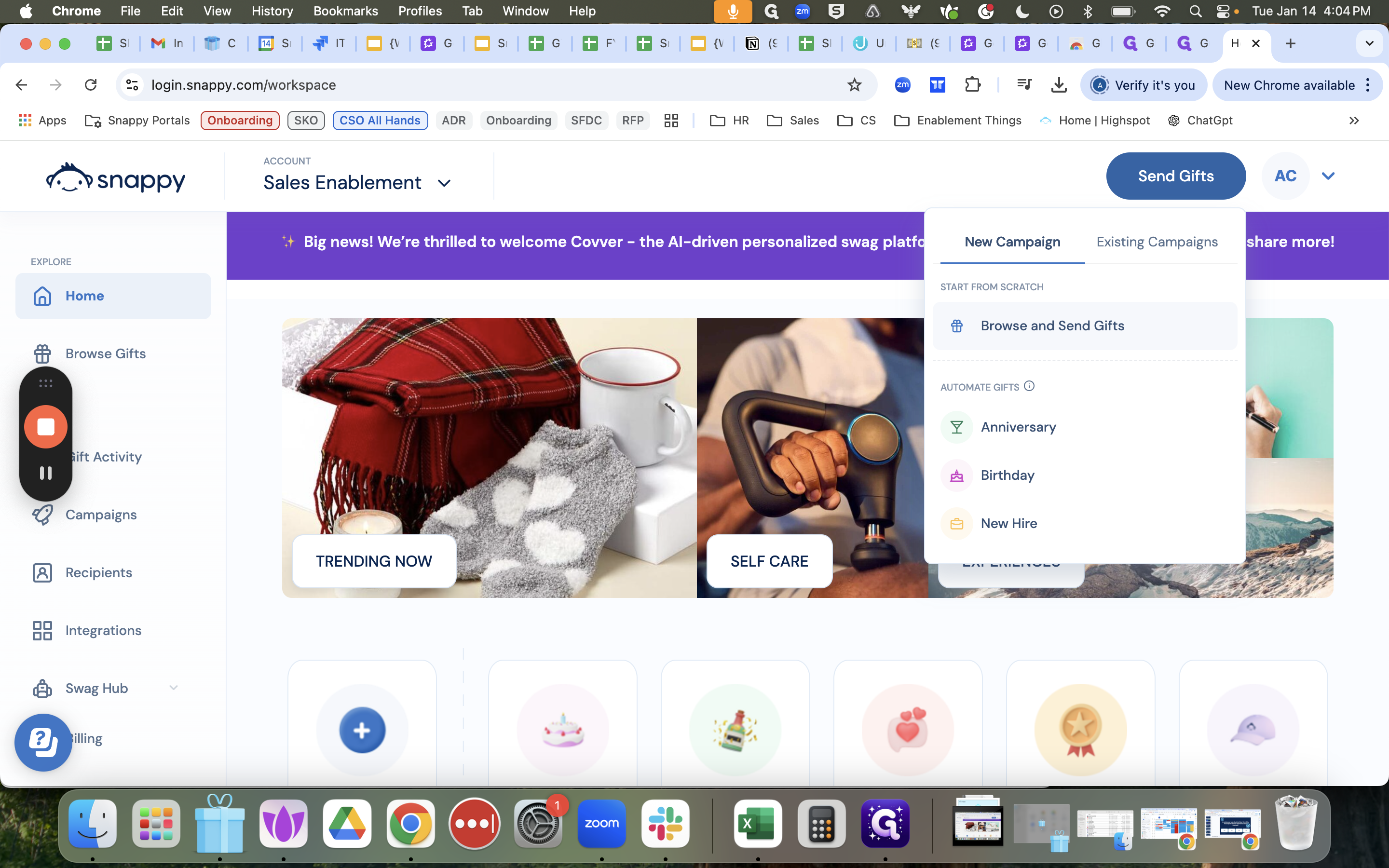The image size is (1389, 868).
Task: Open ChatGpt bookmark
Action: click(x=1199, y=121)
